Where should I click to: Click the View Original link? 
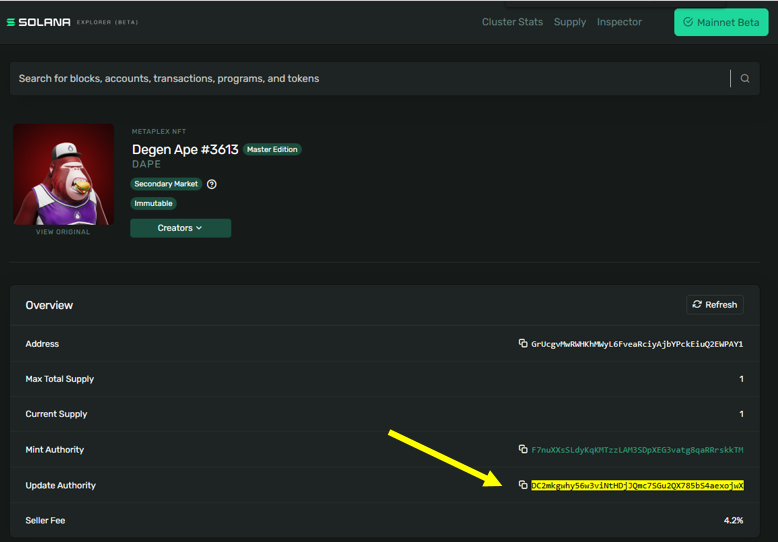tap(63, 232)
